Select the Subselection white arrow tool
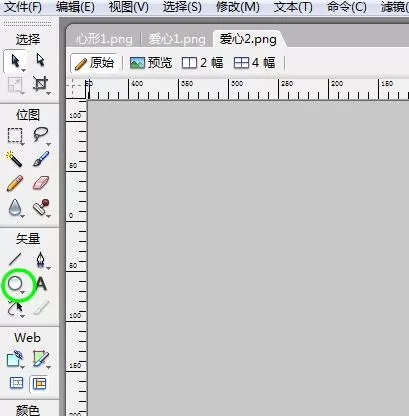Viewport: 409px width, 416px height. click(40, 60)
